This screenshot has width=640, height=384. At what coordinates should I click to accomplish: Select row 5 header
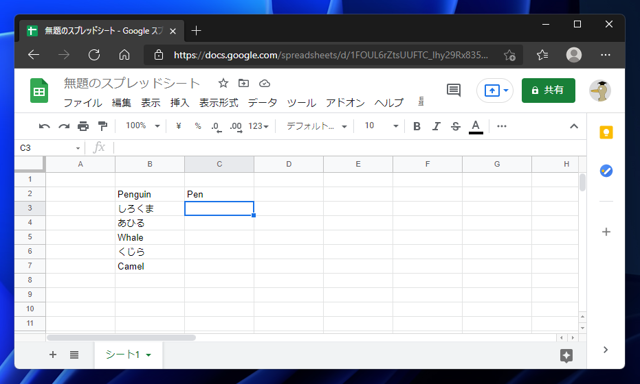point(30,237)
